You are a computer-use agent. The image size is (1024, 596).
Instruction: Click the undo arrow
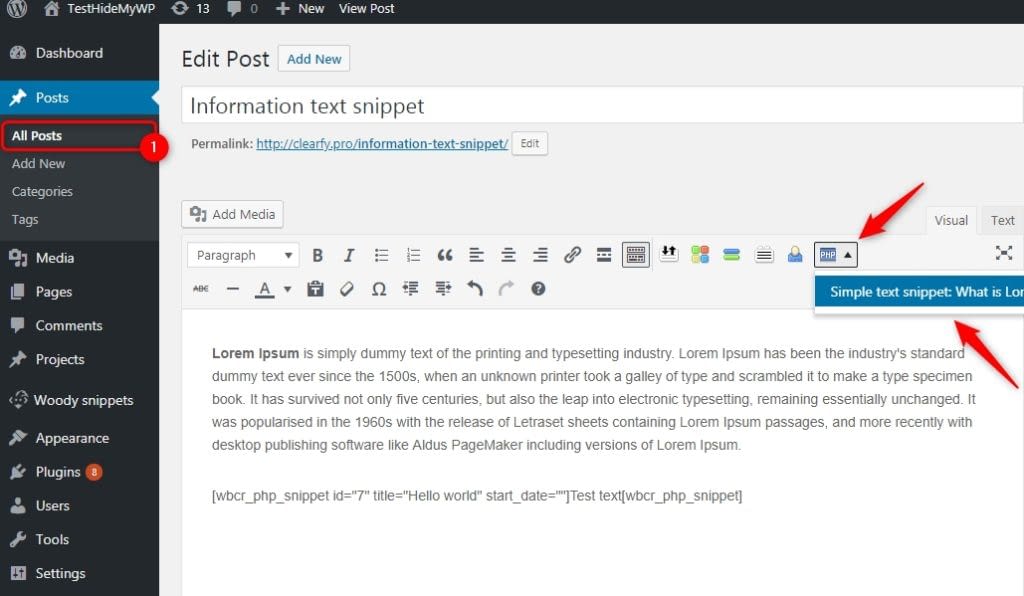pyautogui.click(x=475, y=289)
